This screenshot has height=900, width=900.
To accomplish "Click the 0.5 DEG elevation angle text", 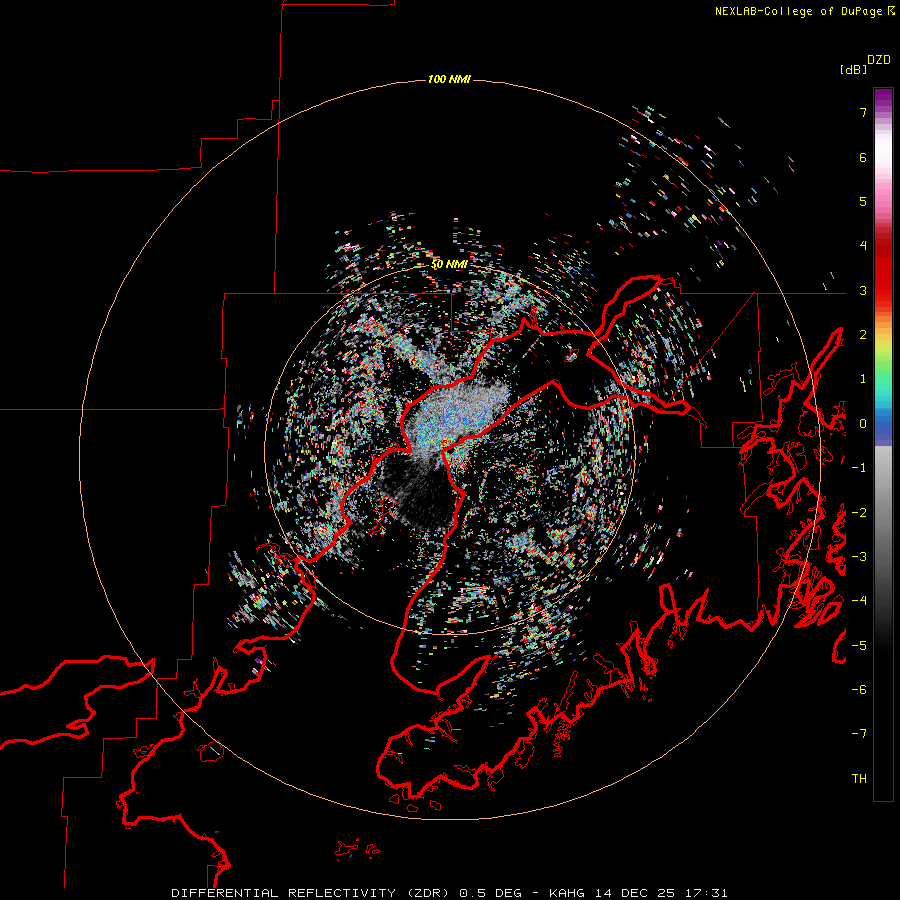I will pyautogui.click(x=491, y=893).
